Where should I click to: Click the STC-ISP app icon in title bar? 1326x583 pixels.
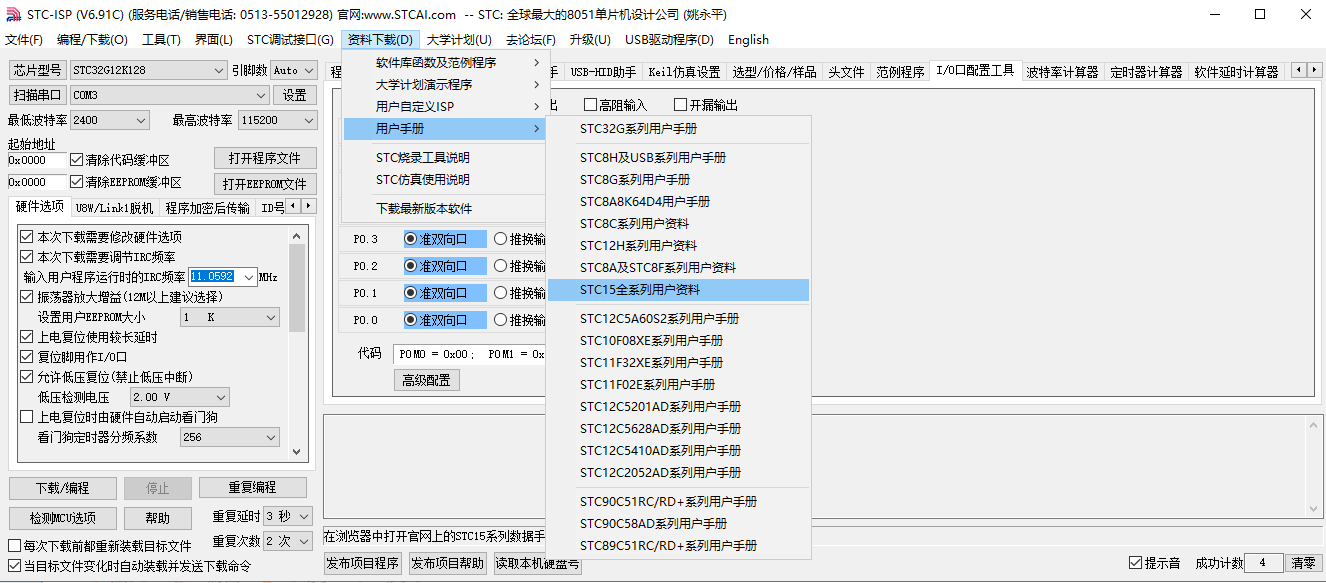[x=14, y=14]
